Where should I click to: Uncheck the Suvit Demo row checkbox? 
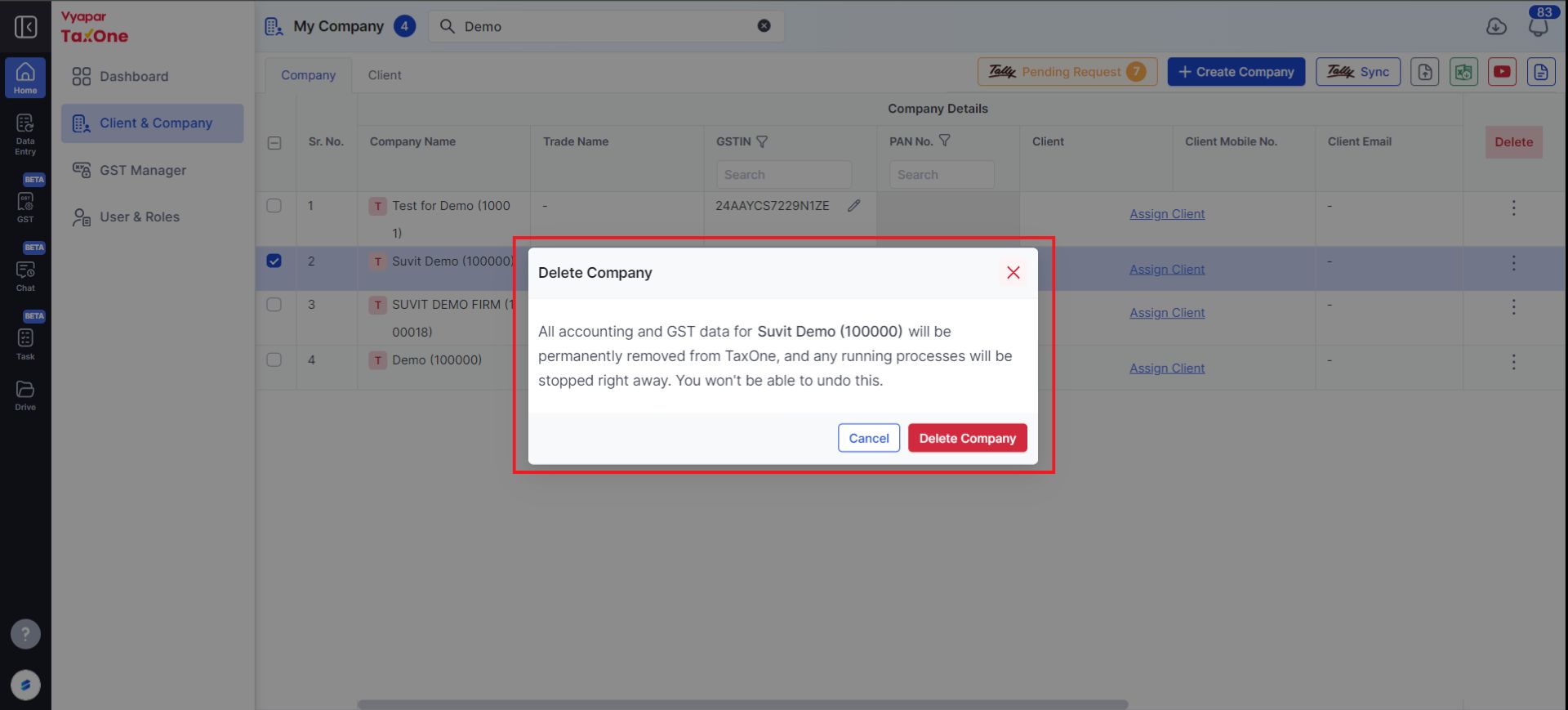point(274,261)
